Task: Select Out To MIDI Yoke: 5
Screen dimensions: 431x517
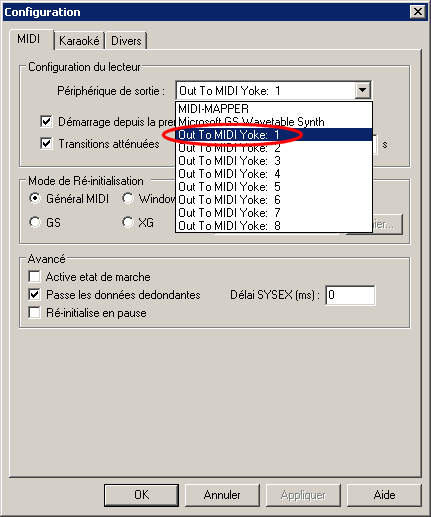Action: (274, 187)
